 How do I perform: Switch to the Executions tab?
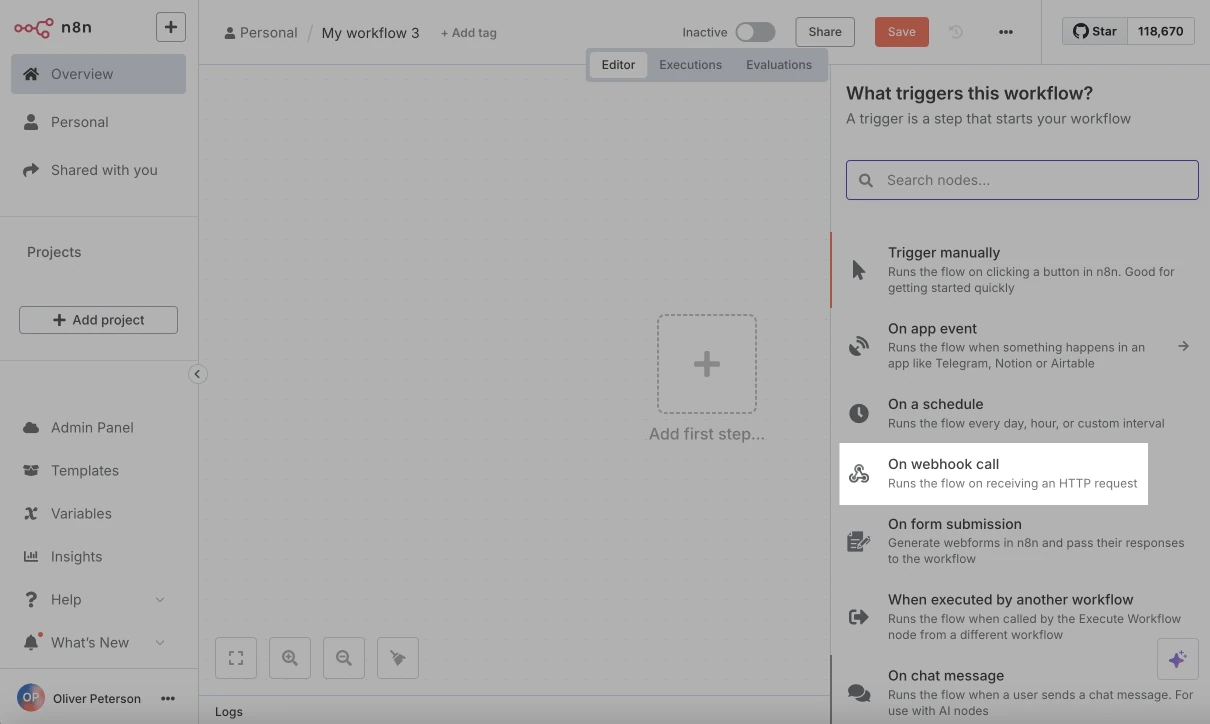(690, 65)
